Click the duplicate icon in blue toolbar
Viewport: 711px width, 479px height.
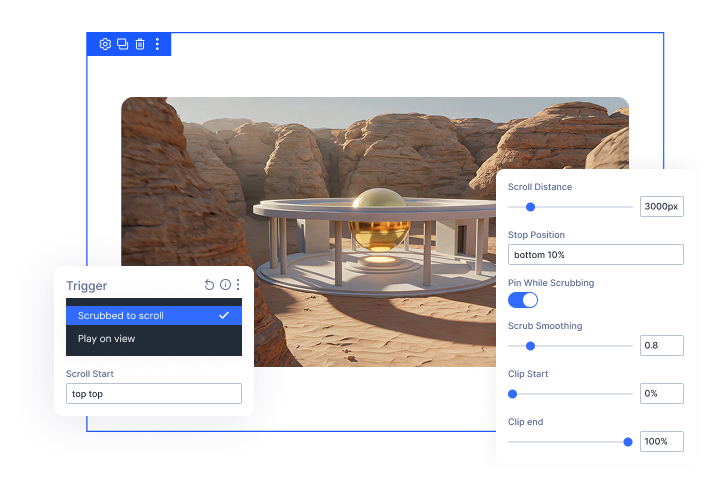(122, 44)
